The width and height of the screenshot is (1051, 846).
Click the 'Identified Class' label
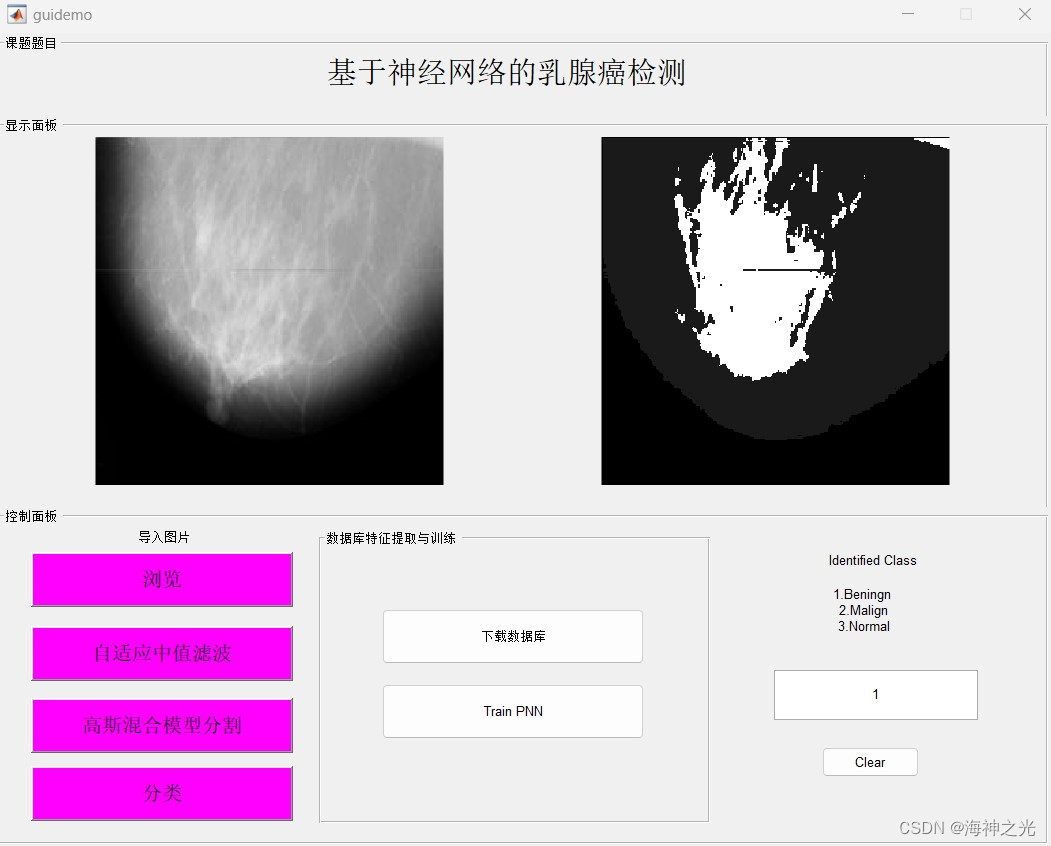872,560
